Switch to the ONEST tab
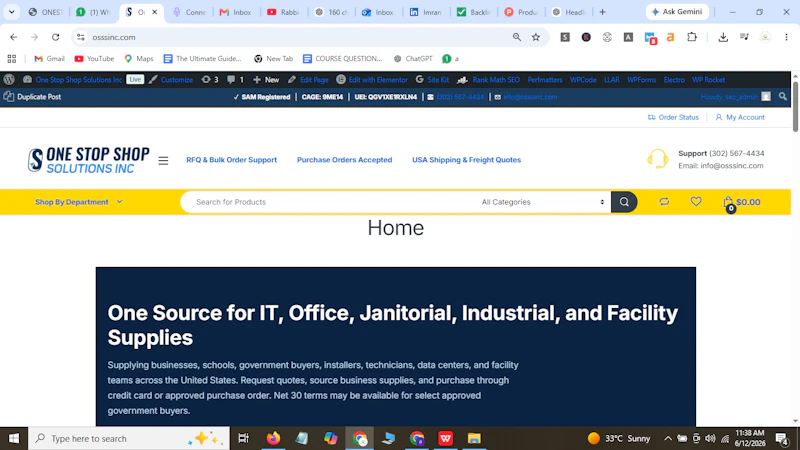Screen dimensions: 800x450 tap(45, 12)
